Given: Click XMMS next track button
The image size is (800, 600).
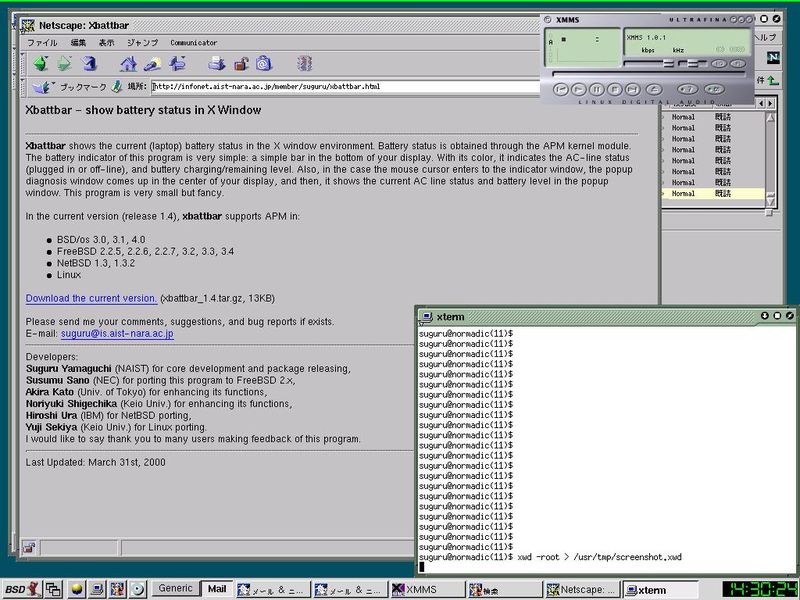Looking at the screenshot, I should coord(632,90).
